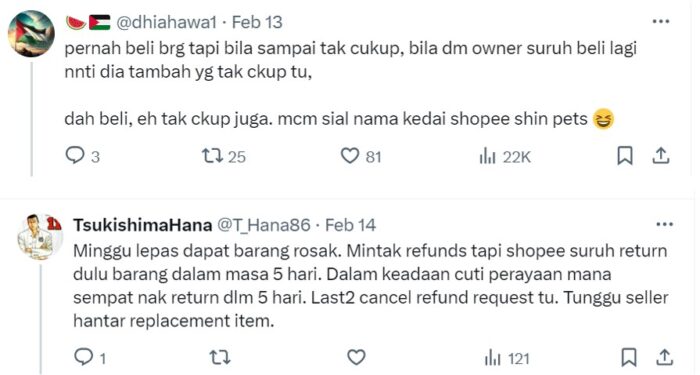Open the @T_Hana86 handle

[263, 225]
